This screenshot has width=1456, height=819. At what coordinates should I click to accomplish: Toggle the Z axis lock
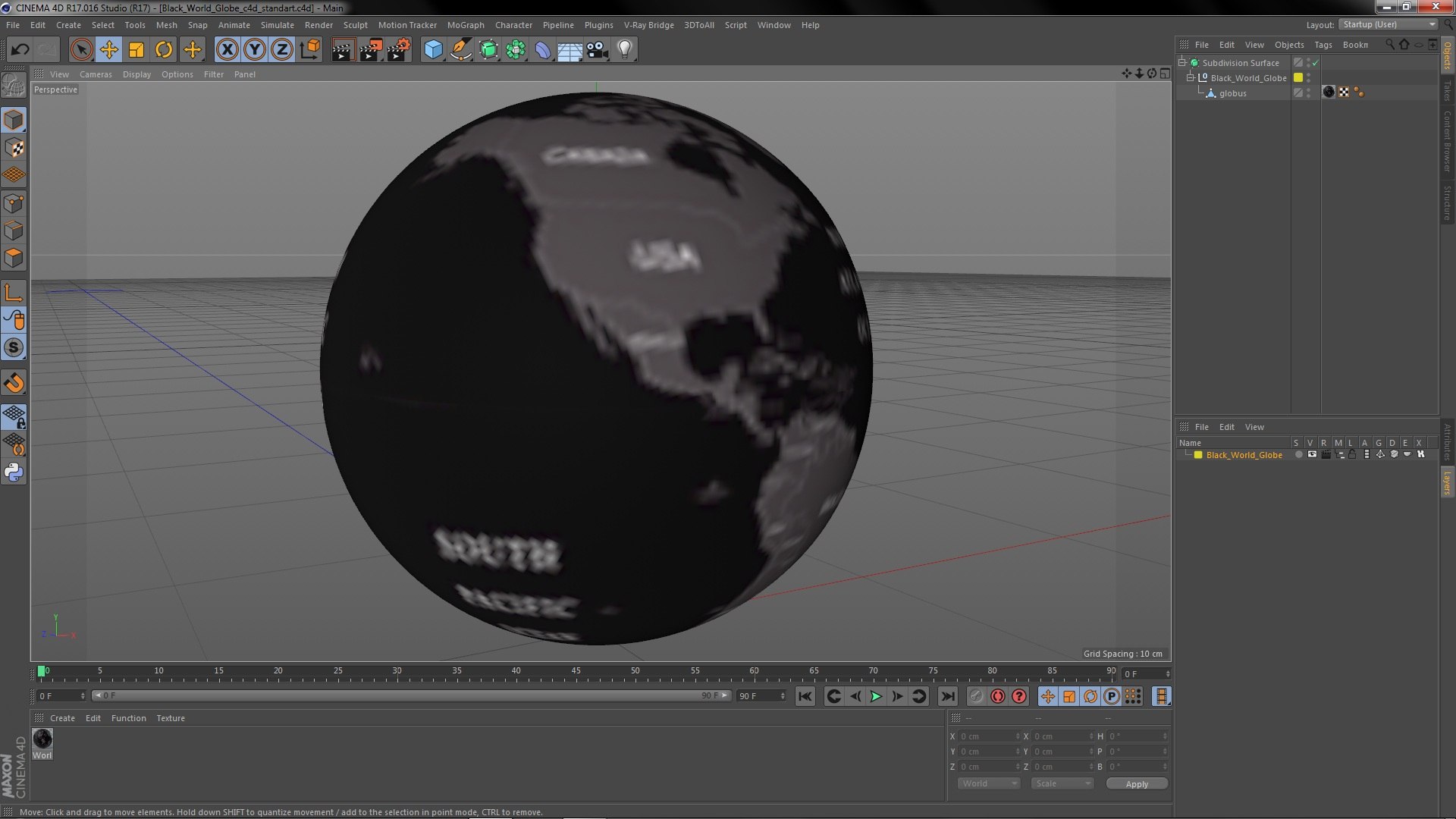click(282, 50)
